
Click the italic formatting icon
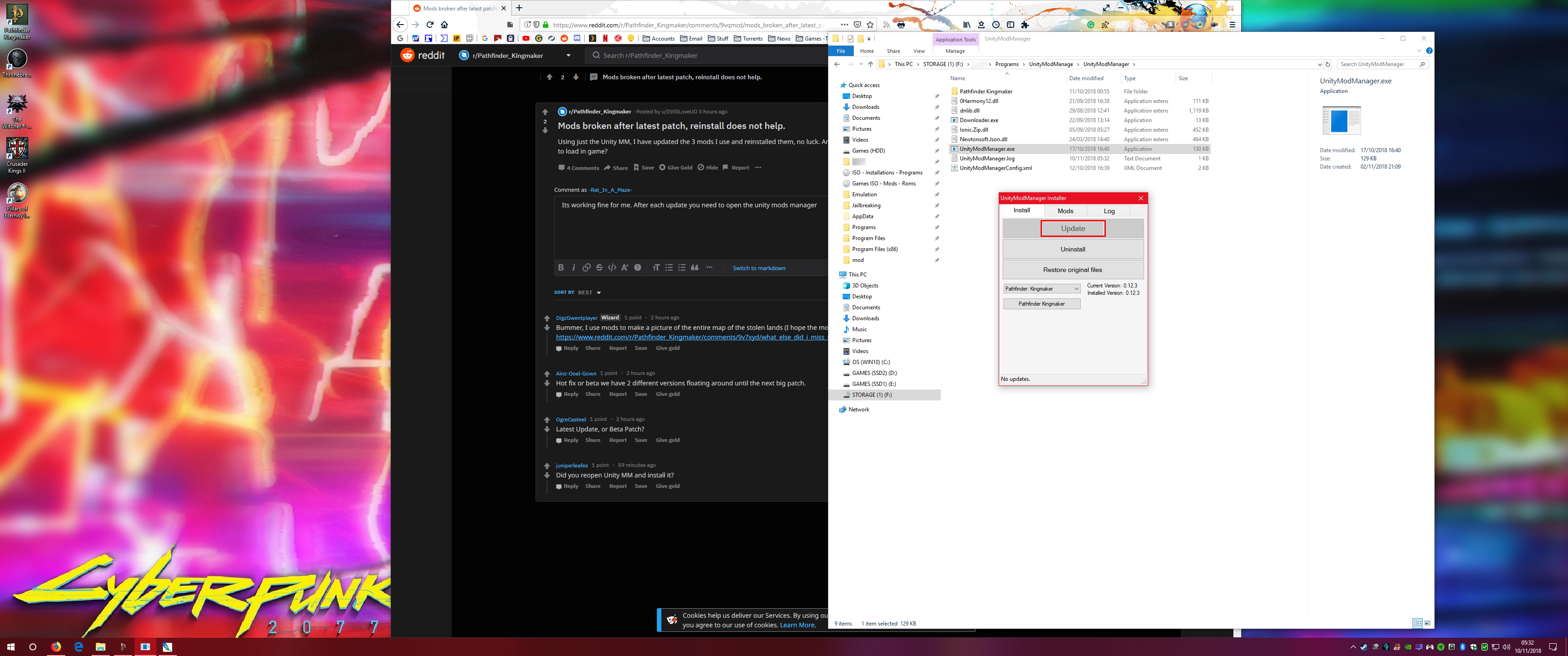pos(573,268)
